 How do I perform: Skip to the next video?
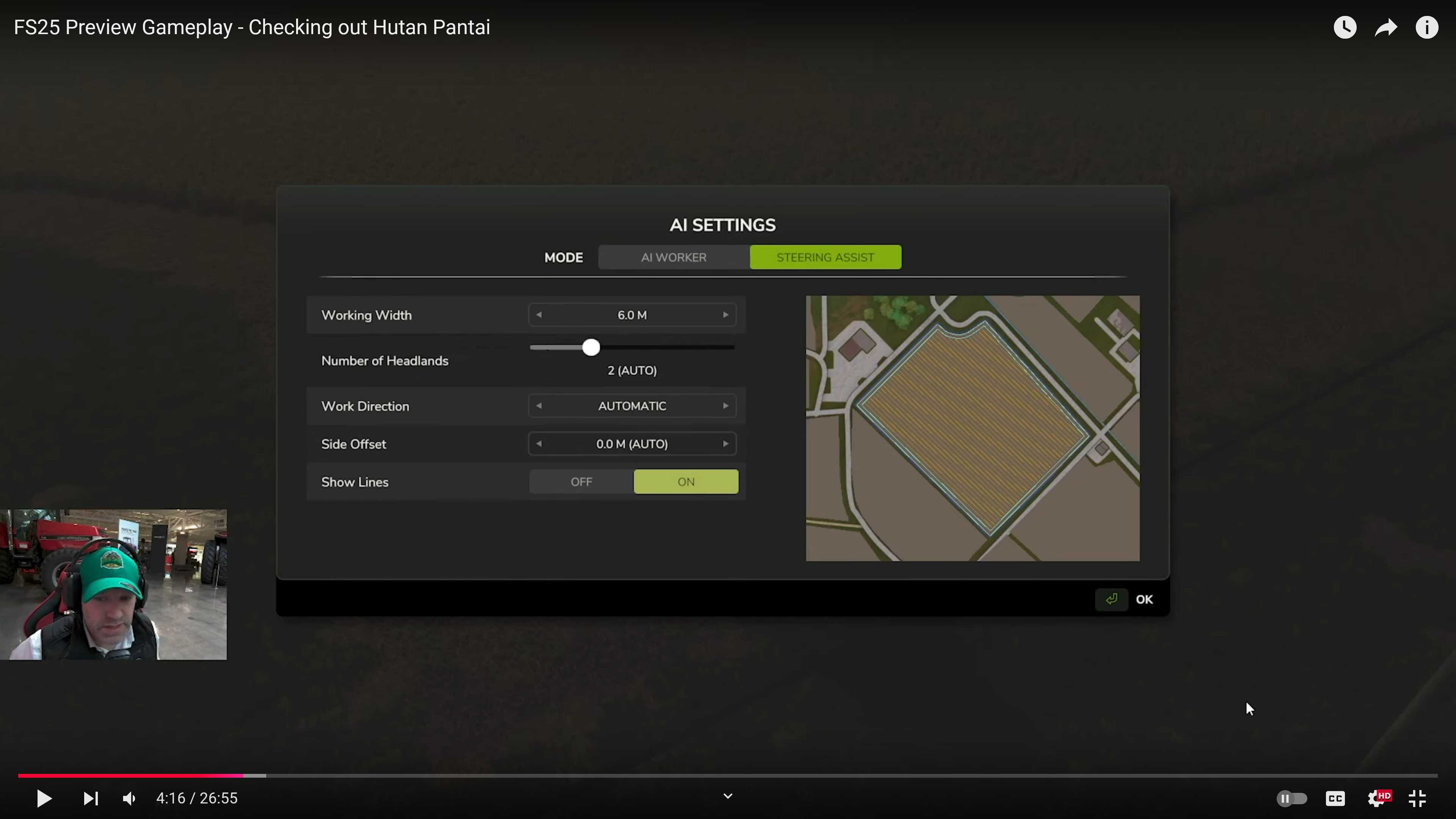(91, 798)
